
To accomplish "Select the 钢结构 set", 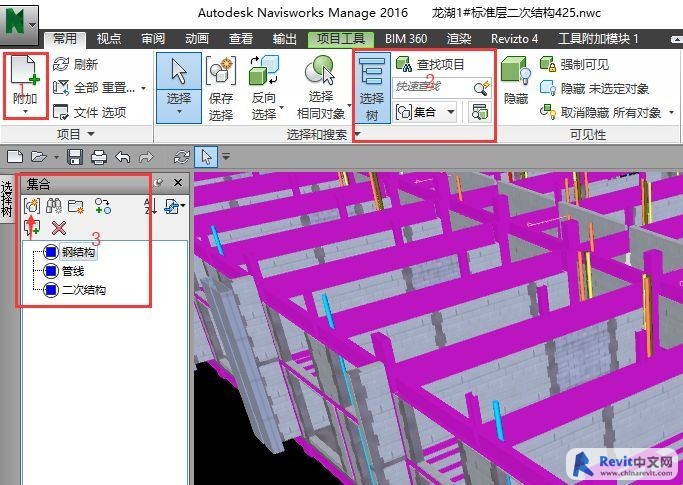I will (x=78, y=252).
